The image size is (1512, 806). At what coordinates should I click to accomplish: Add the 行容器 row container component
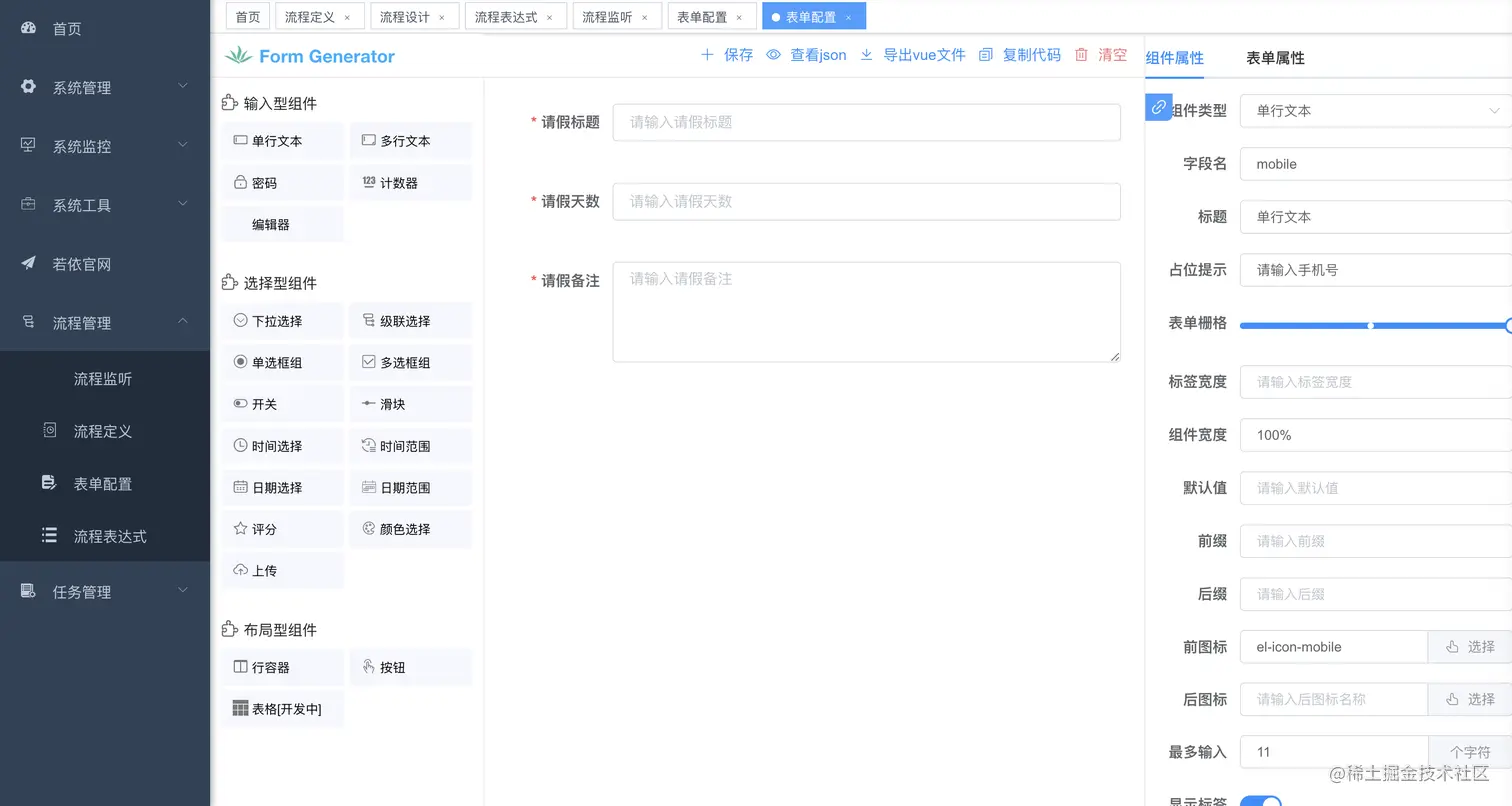tap(283, 667)
